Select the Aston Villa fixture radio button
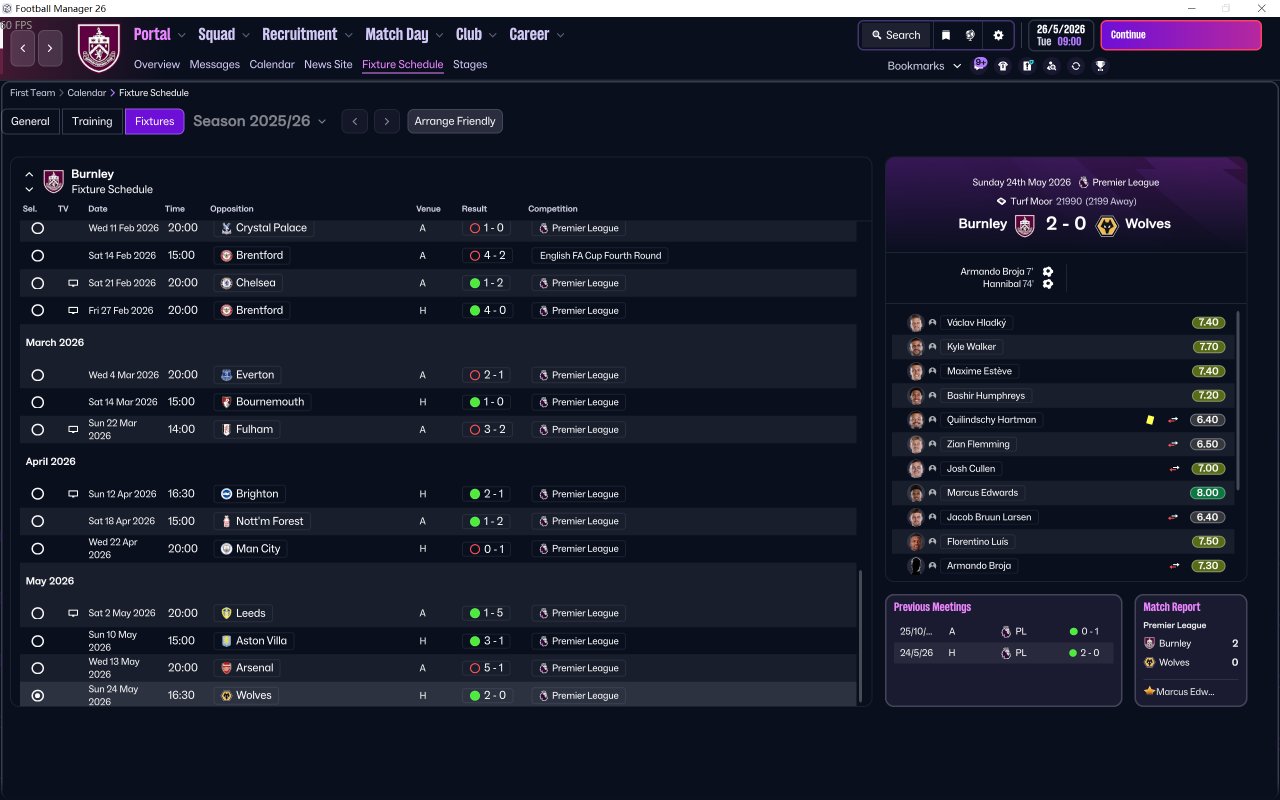The width and height of the screenshot is (1280, 800). [38, 641]
